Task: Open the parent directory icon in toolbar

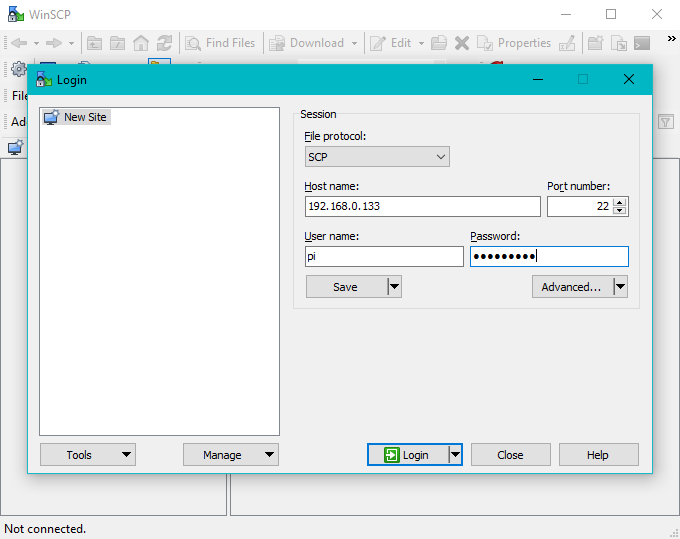Action: click(95, 43)
